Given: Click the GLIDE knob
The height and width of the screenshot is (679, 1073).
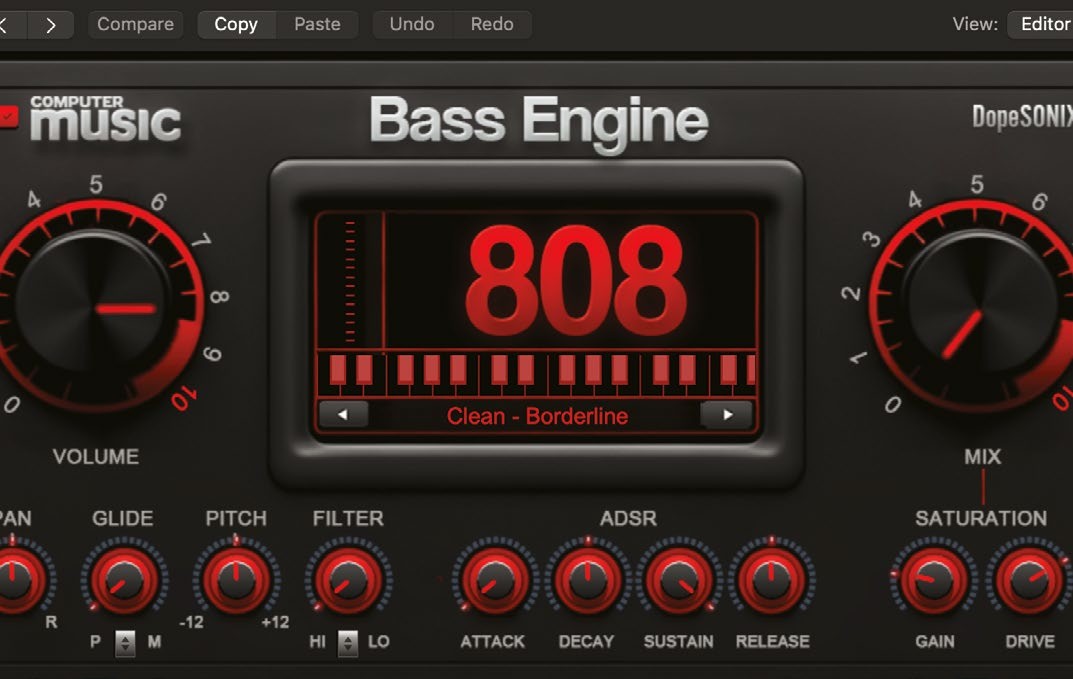Looking at the screenshot, I should pos(124,580).
